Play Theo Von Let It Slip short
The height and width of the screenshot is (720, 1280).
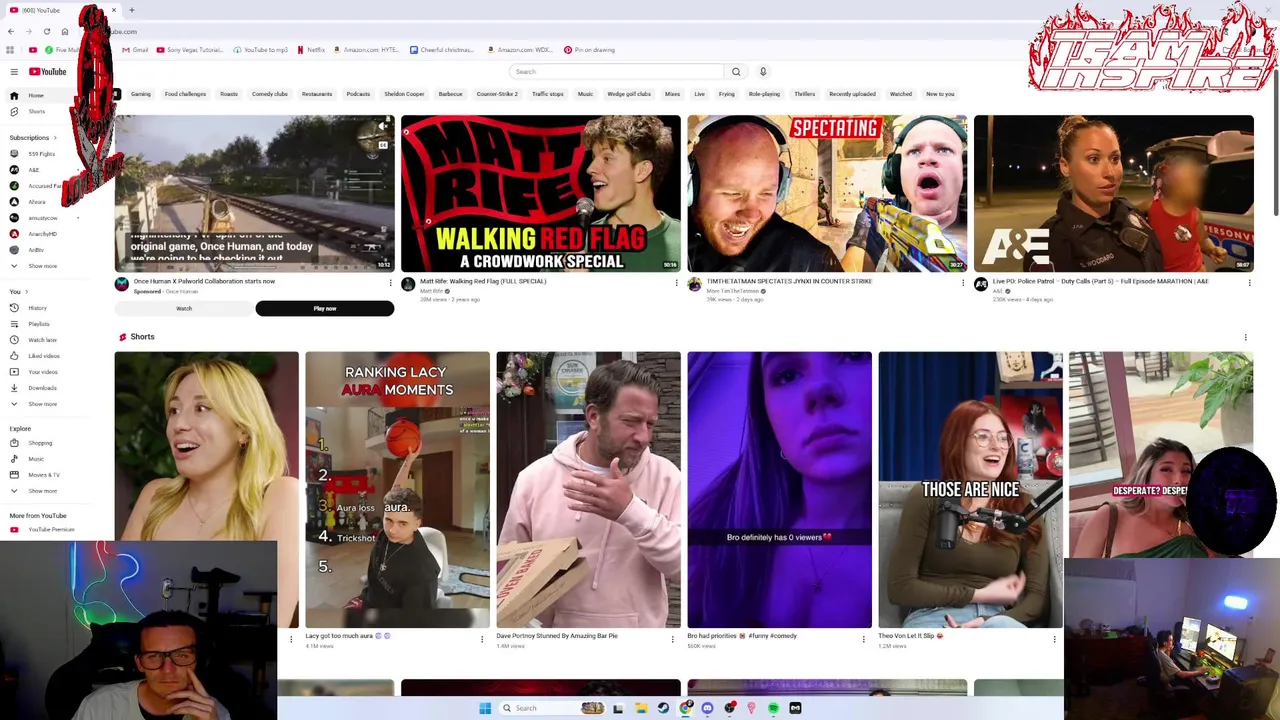[x=970, y=489]
